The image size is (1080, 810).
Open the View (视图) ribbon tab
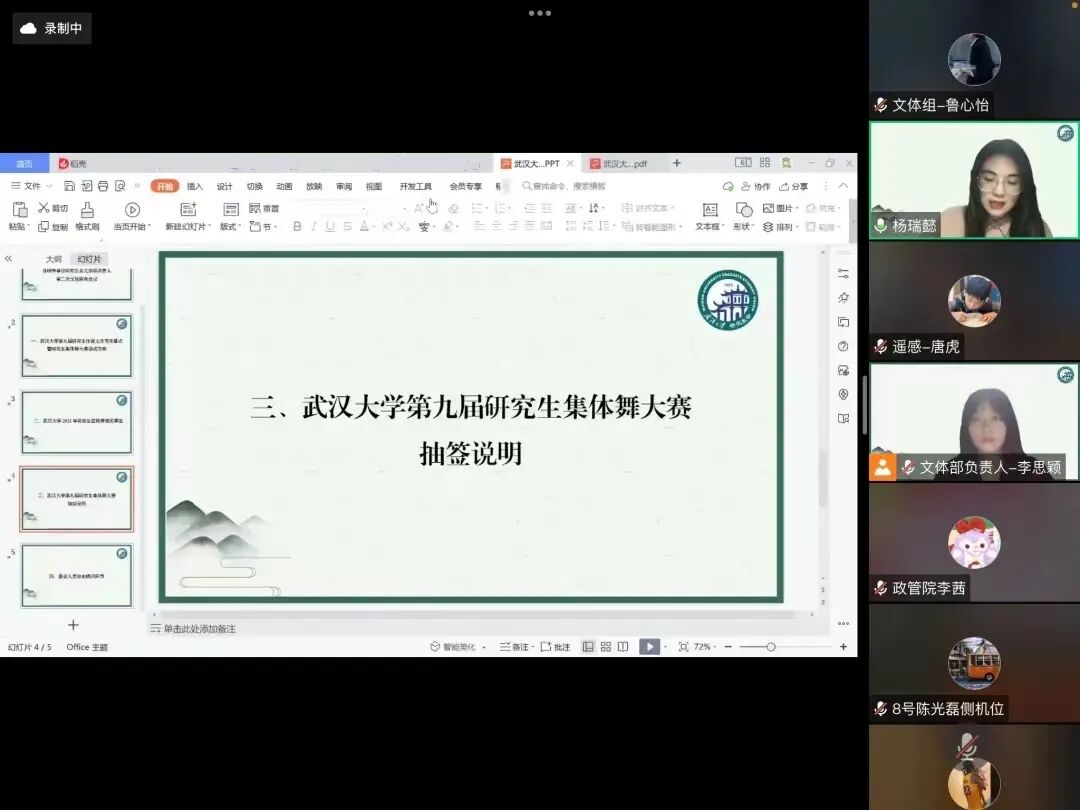pyautogui.click(x=374, y=187)
